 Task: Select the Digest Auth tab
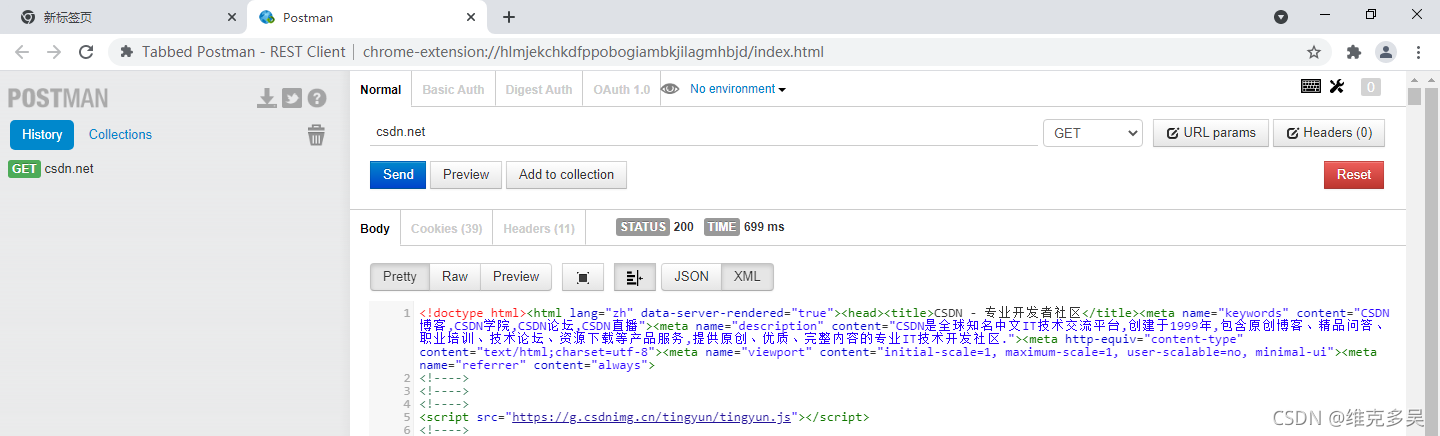point(539,89)
